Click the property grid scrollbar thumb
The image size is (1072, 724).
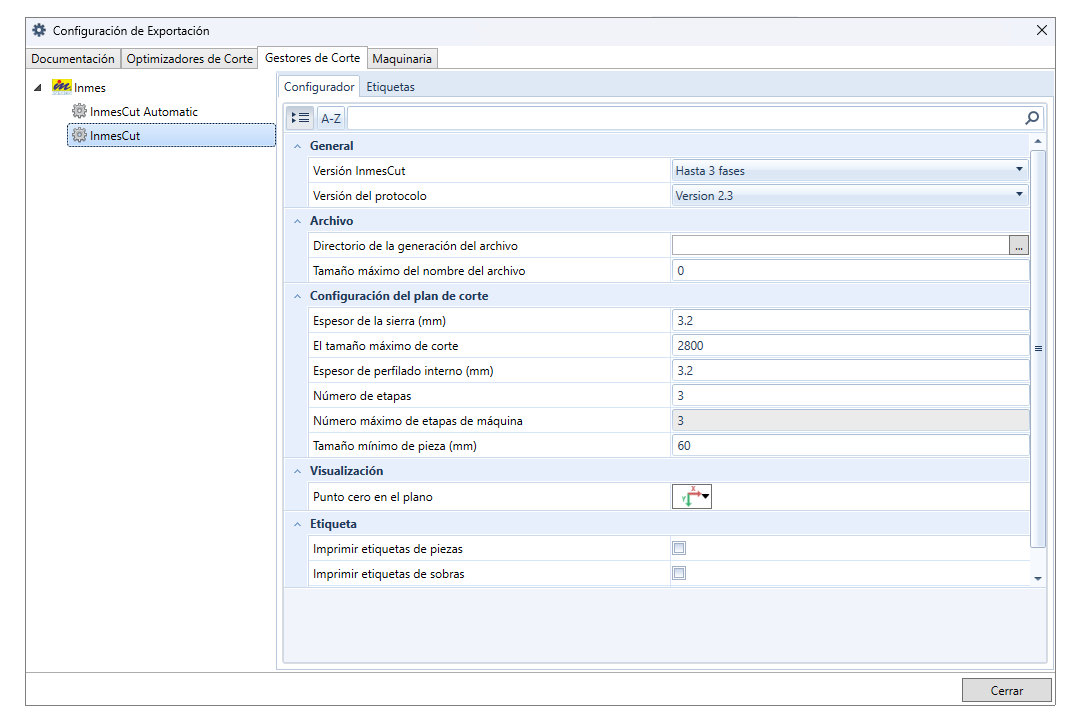click(1038, 349)
